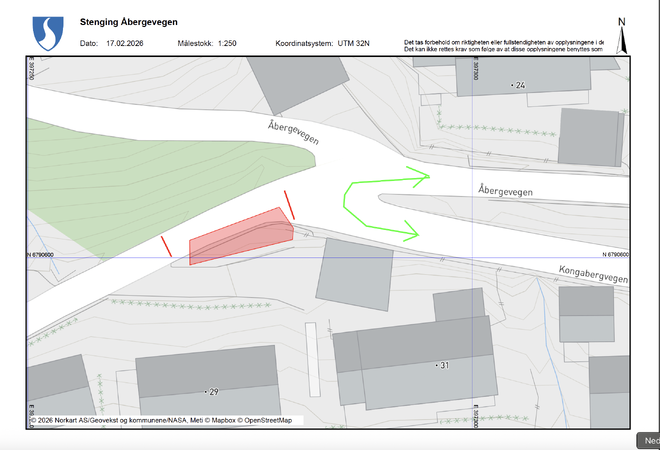Click the OpenStreetMap attribution text
The height and width of the screenshot is (450, 660).
coord(265,420)
